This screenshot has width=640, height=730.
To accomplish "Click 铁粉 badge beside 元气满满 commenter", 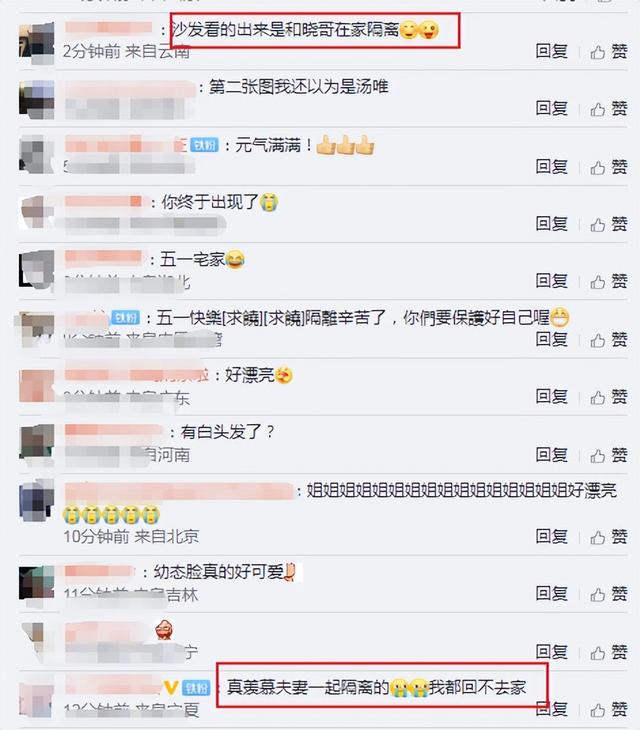I will pyautogui.click(x=204, y=145).
